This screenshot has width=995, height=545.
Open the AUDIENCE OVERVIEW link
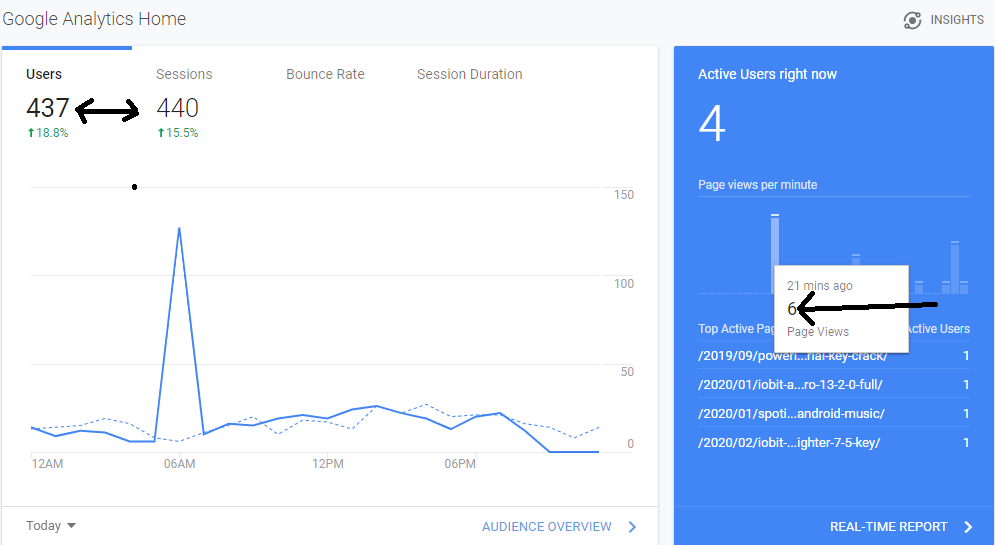tap(546, 527)
